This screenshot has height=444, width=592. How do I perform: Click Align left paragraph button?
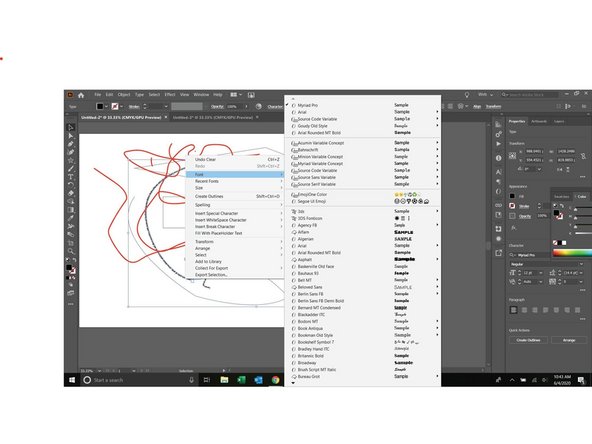pos(513,310)
